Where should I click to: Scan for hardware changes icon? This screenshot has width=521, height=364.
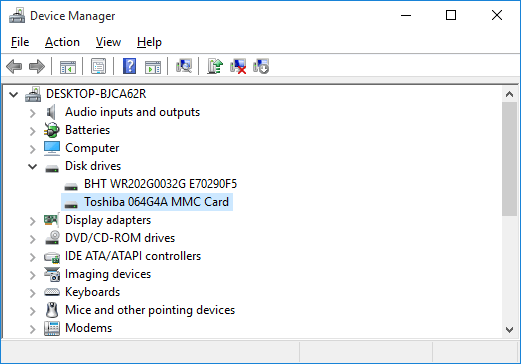pos(184,66)
